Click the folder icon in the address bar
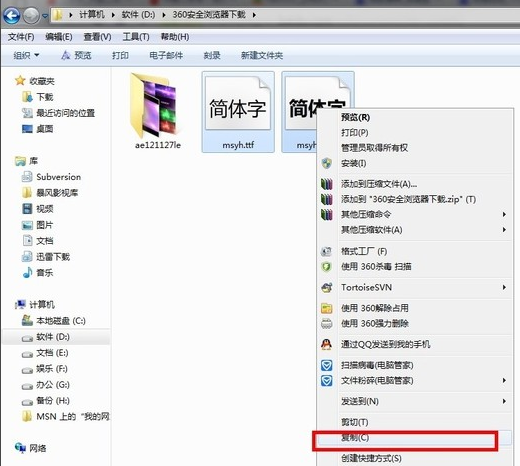Viewport: 520px width, 466px height. point(58,15)
